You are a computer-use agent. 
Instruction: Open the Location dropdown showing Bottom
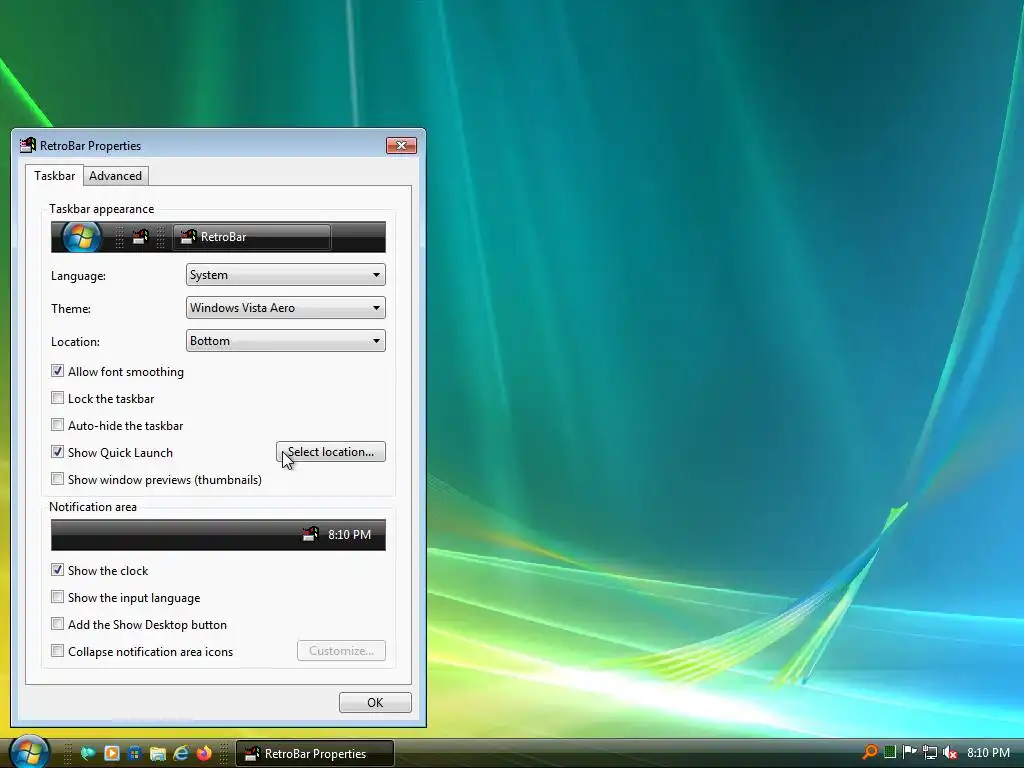[285, 341]
